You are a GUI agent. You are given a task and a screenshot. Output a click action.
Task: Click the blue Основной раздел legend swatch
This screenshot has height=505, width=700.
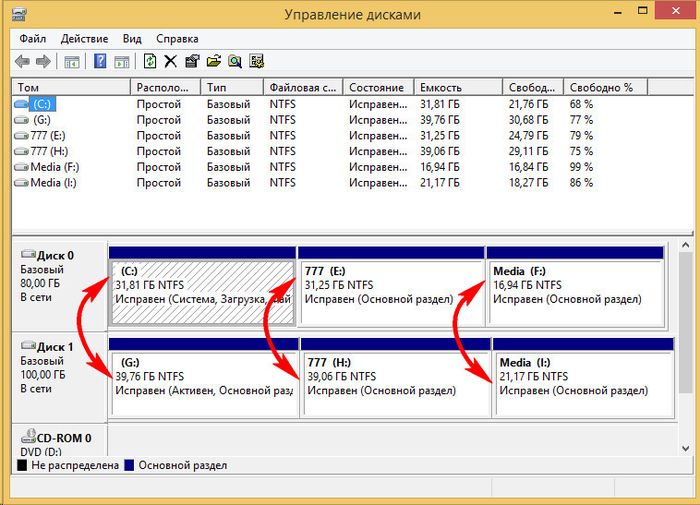(x=129, y=465)
